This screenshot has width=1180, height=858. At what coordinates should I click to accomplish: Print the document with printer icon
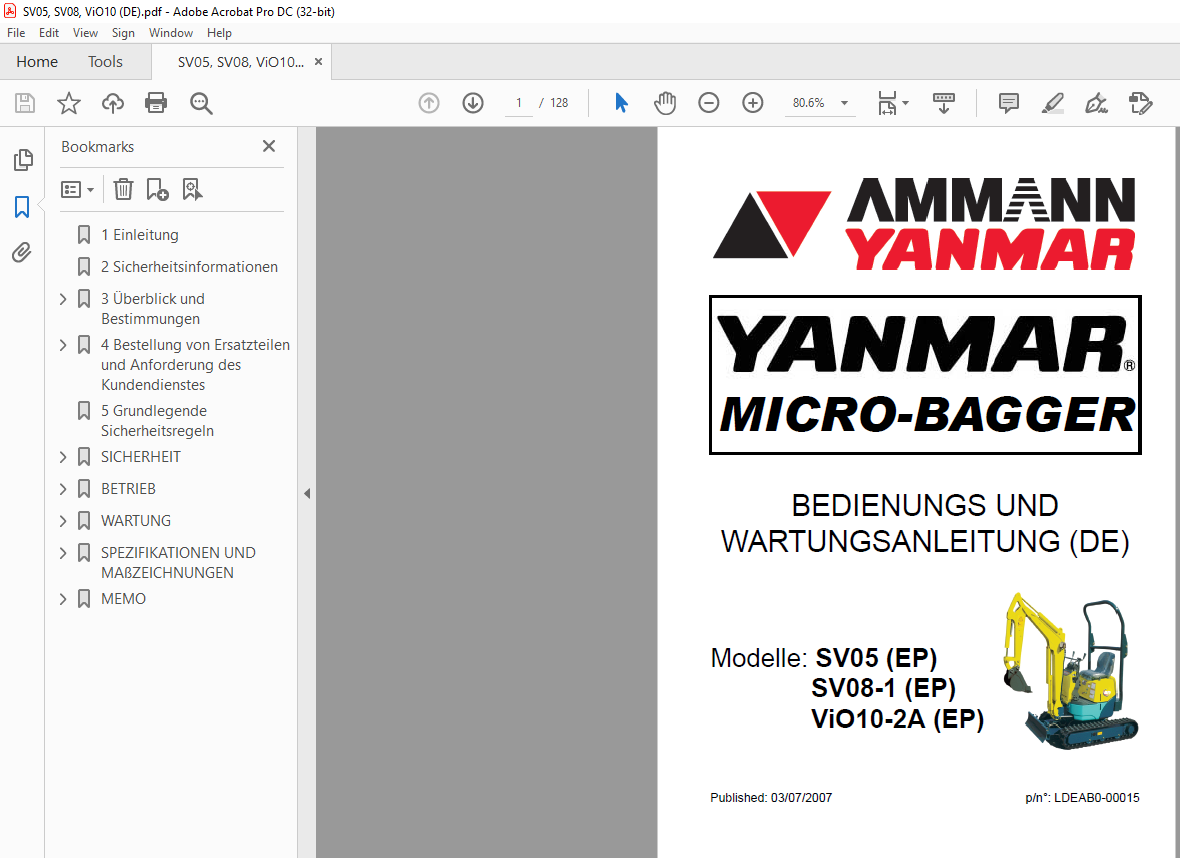click(156, 103)
